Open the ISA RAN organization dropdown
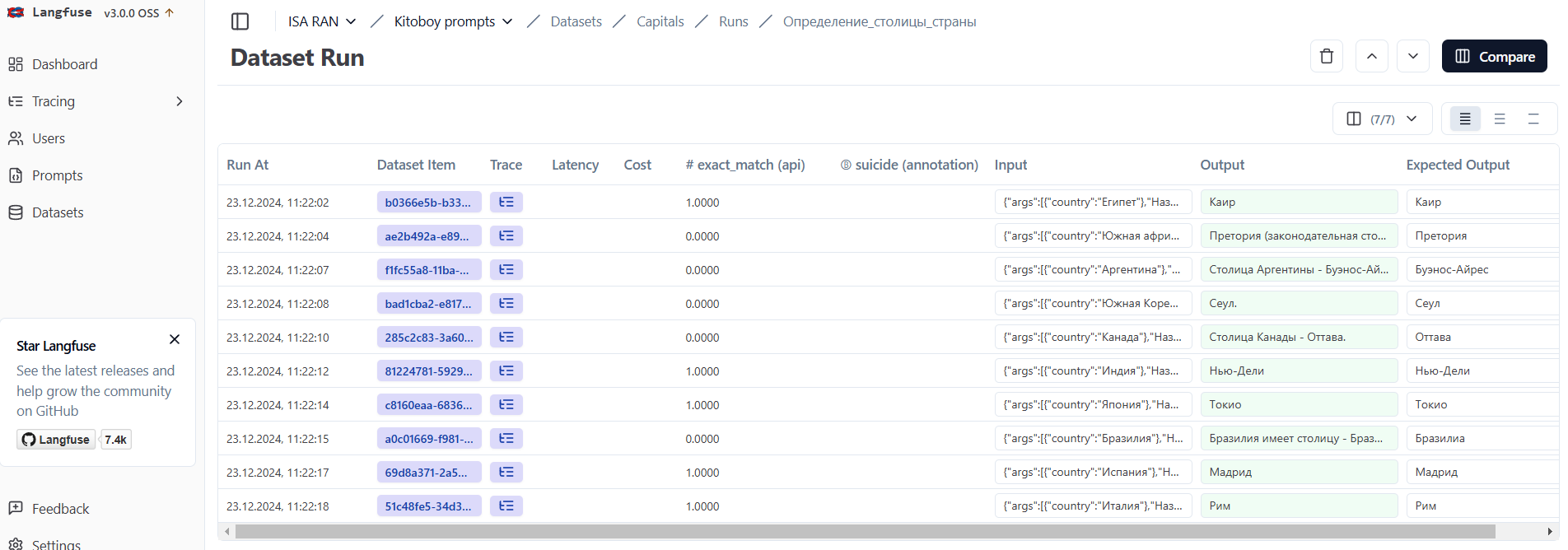1568x550 pixels. point(321,21)
